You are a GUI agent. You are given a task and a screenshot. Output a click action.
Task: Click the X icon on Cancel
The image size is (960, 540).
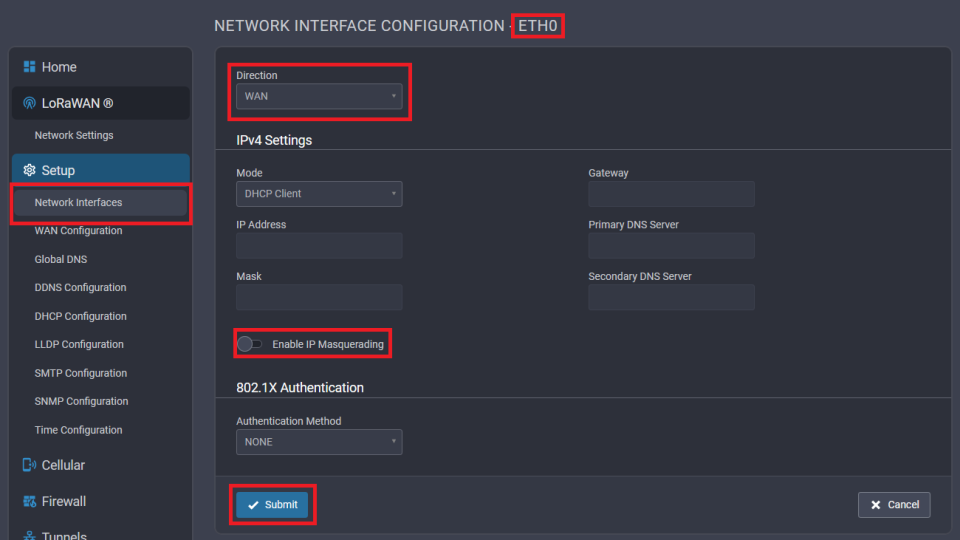pos(876,505)
